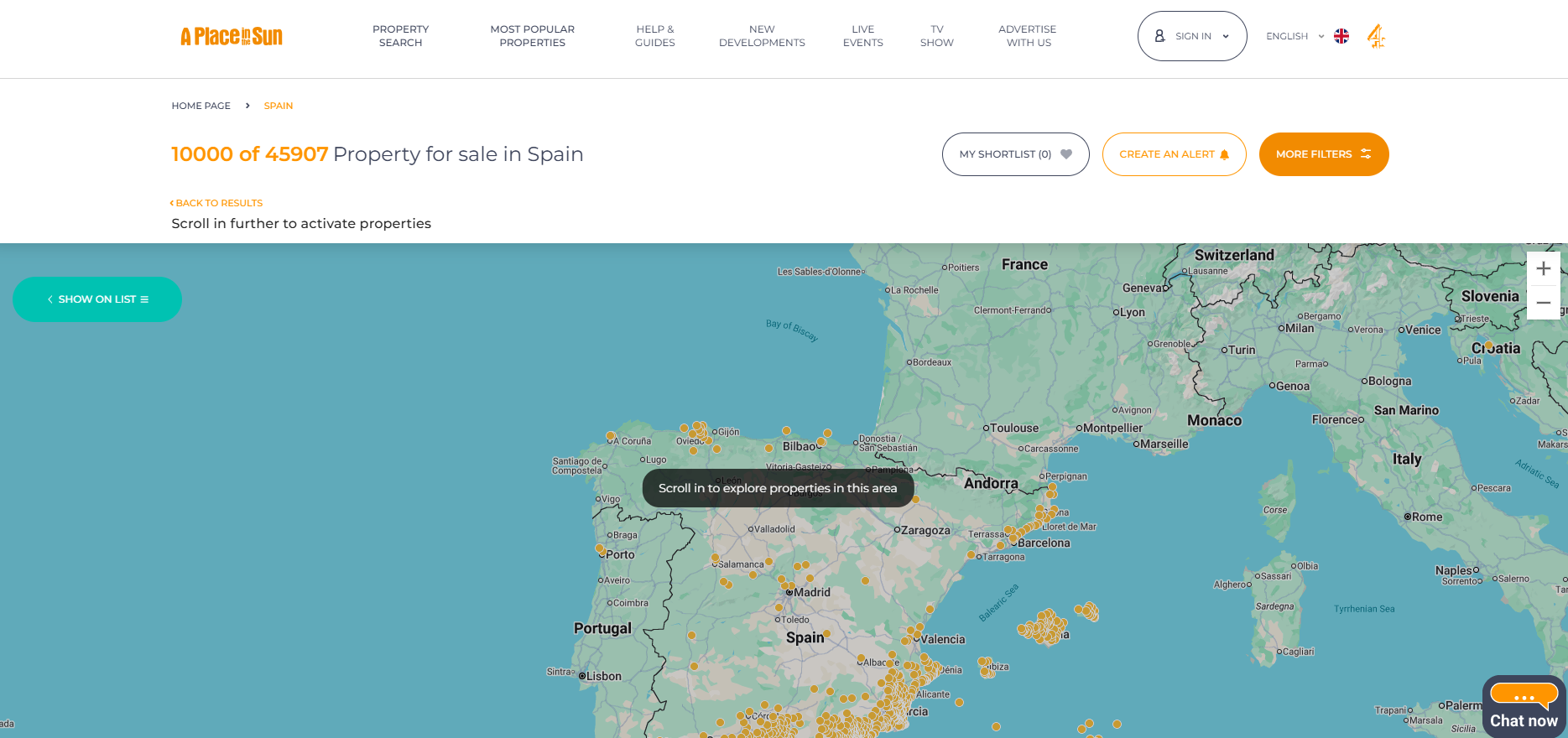Screen dimensions: 1568x738
Task: Navigate to Home Page breadcrumb
Action: (x=201, y=106)
